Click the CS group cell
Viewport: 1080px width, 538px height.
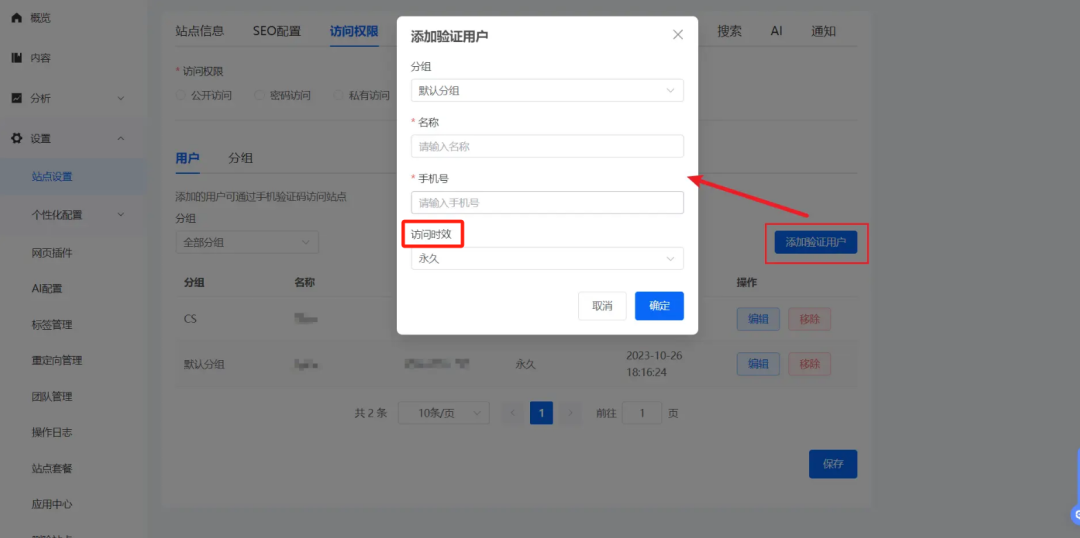point(190,319)
